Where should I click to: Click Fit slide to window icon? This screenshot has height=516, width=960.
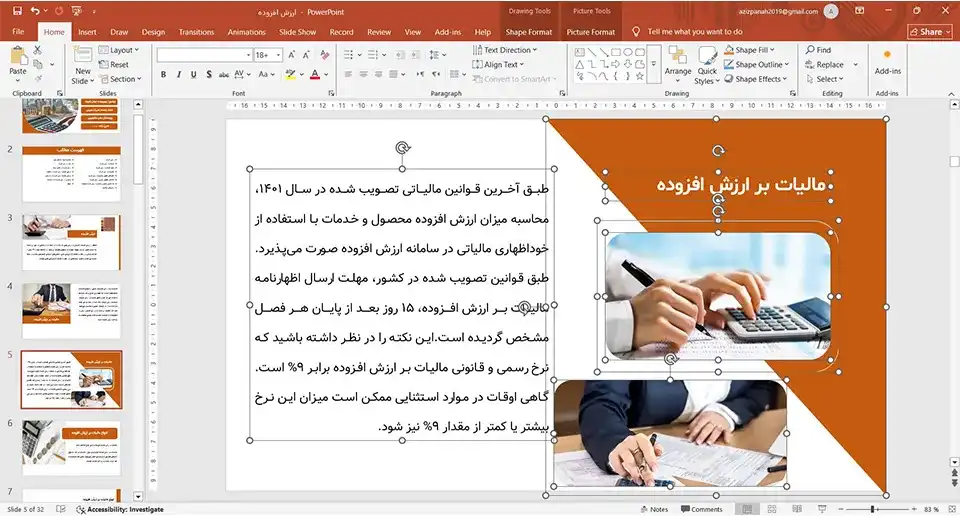click(x=951, y=509)
